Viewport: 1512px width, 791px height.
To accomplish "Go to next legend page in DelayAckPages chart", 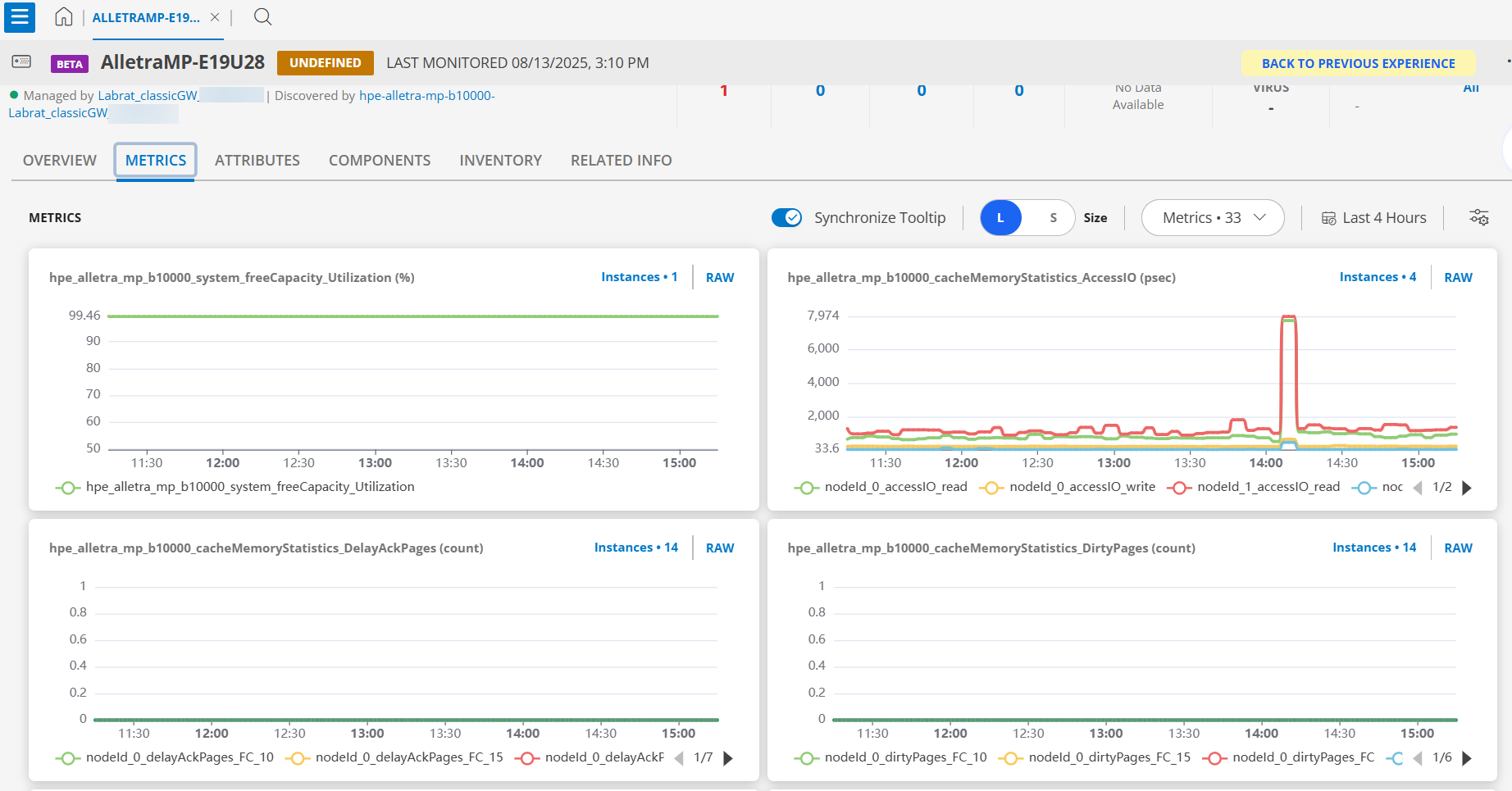I will pos(728,758).
